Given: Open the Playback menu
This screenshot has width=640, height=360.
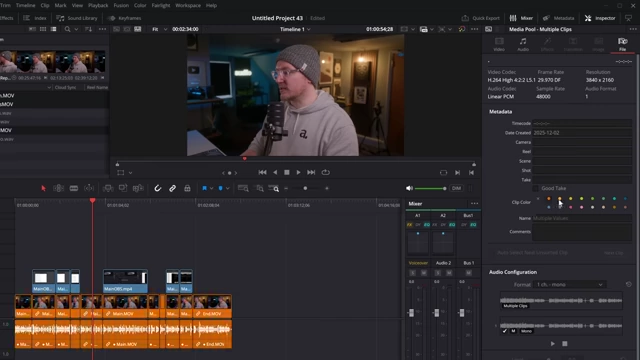Looking at the screenshot, I should pyautogui.click(x=98, y=5).
